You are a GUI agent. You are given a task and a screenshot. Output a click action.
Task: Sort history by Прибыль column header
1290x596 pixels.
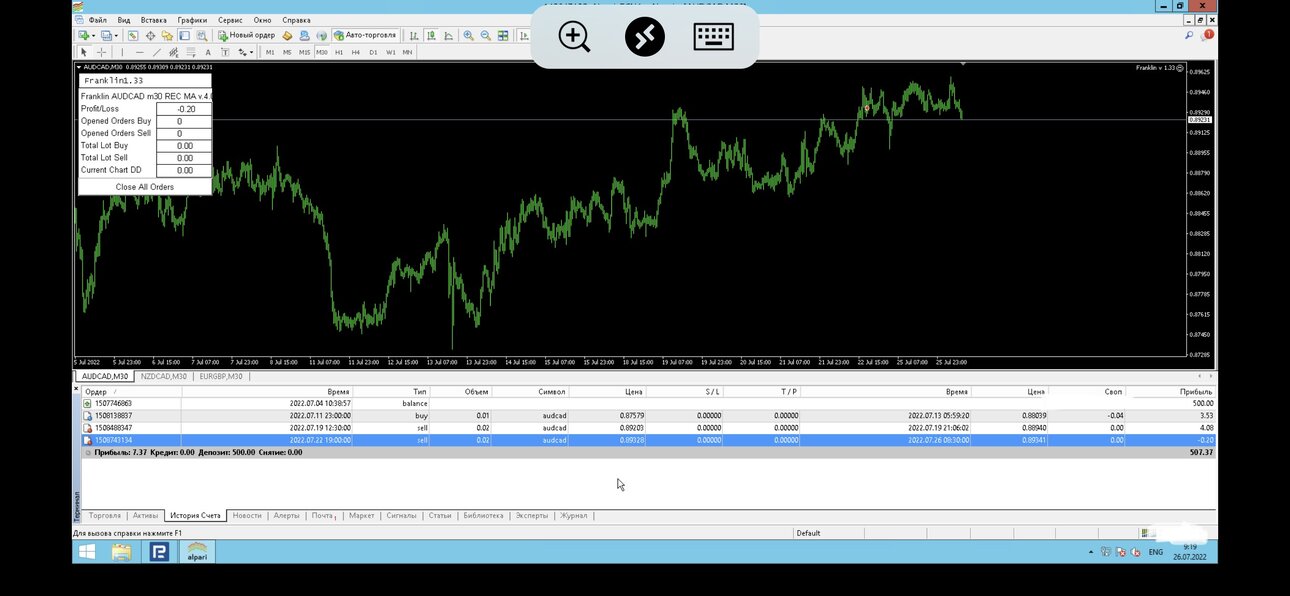click(1172, 392)
